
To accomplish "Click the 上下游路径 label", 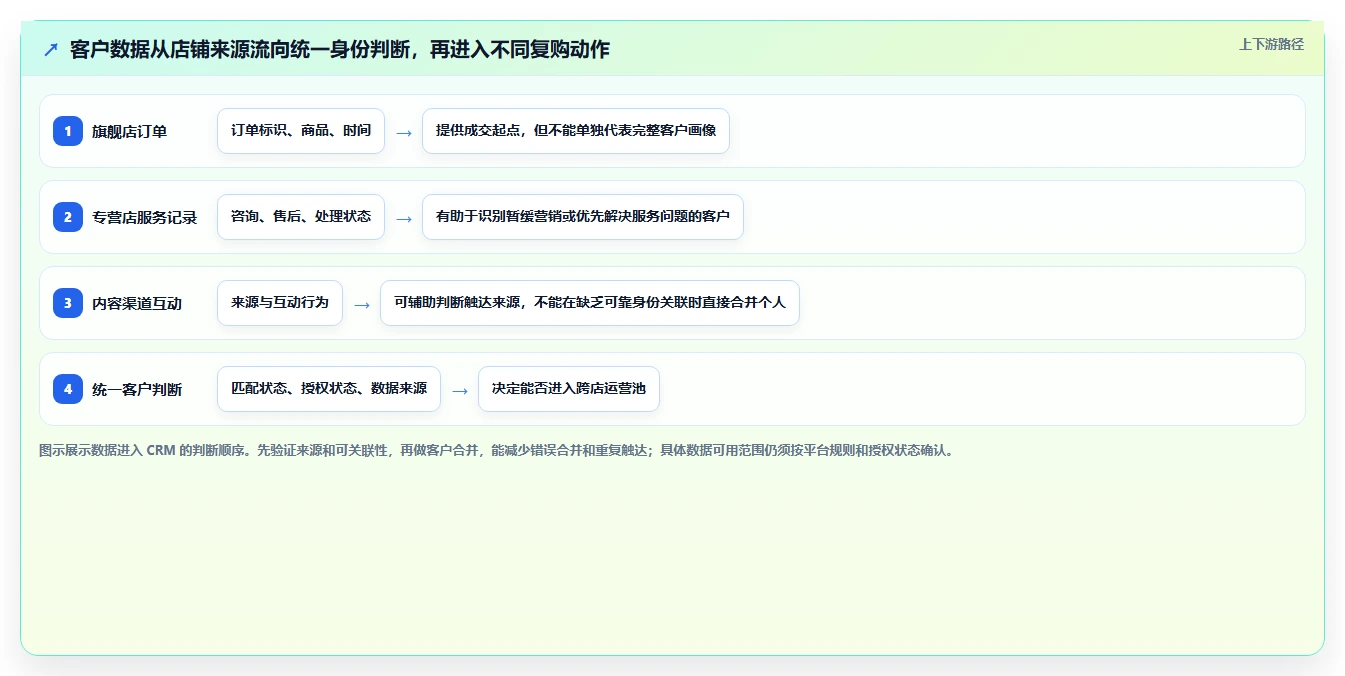I will point(1271,44).
